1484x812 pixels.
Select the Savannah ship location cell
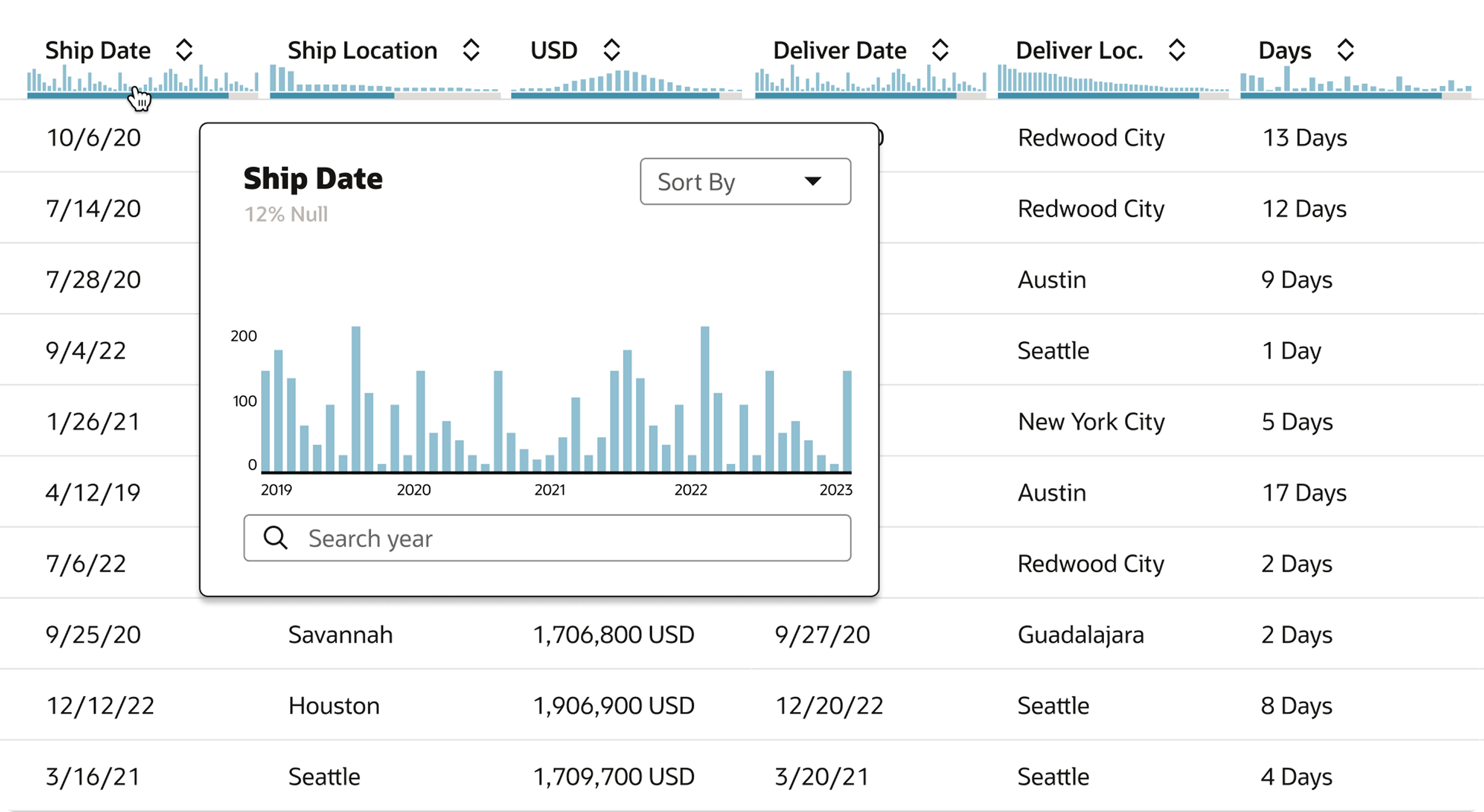coord(340,634)
